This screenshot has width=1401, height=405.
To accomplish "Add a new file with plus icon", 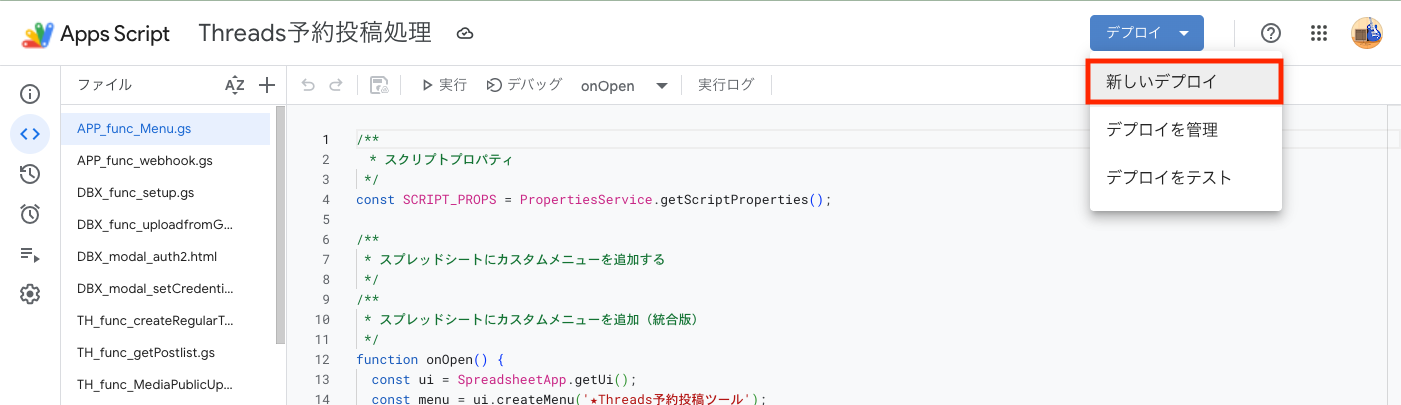I will (x=267, y=86).
